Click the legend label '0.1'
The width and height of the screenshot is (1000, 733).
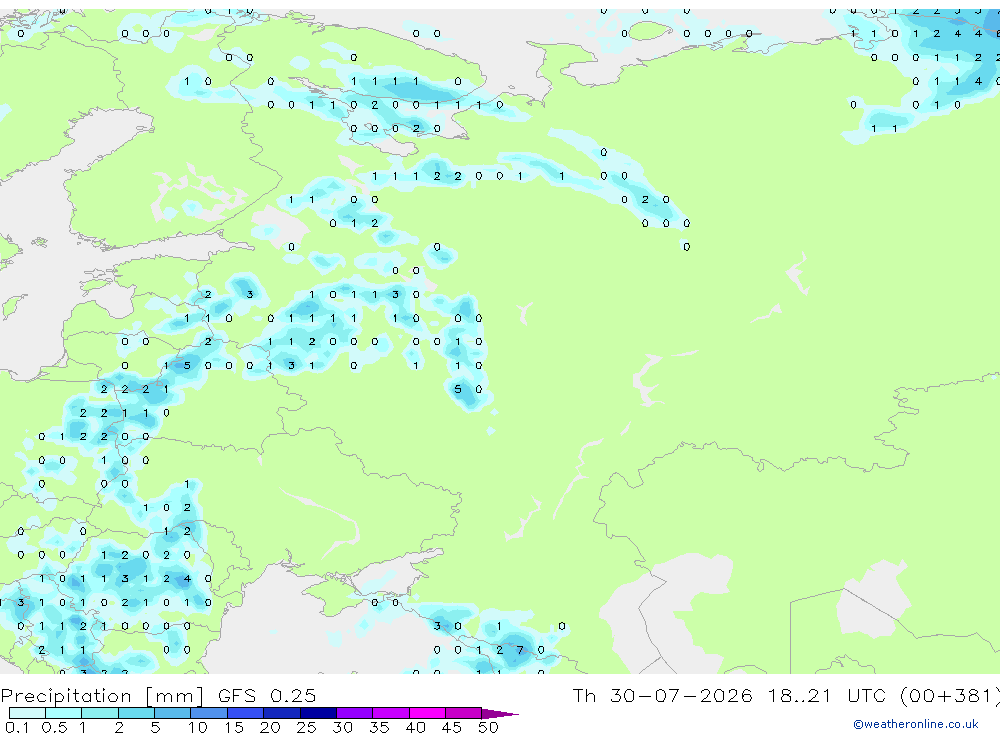click(17, 727)
